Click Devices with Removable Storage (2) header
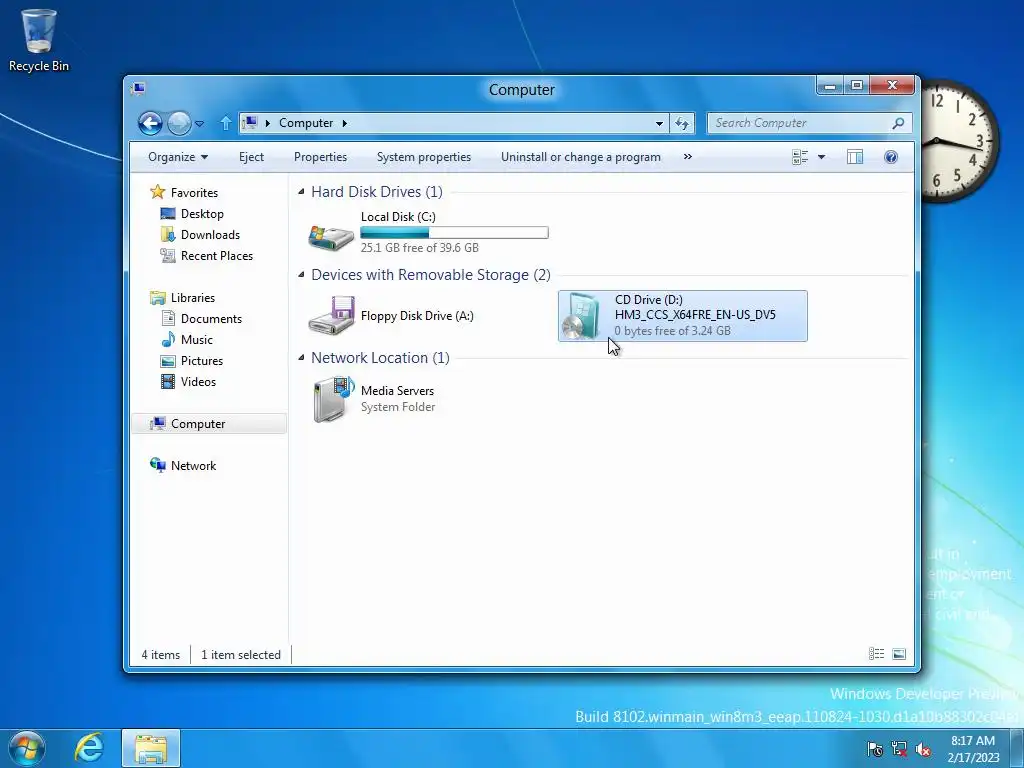The width and height of the screenshot is (1024, 768). pos(431,274)
